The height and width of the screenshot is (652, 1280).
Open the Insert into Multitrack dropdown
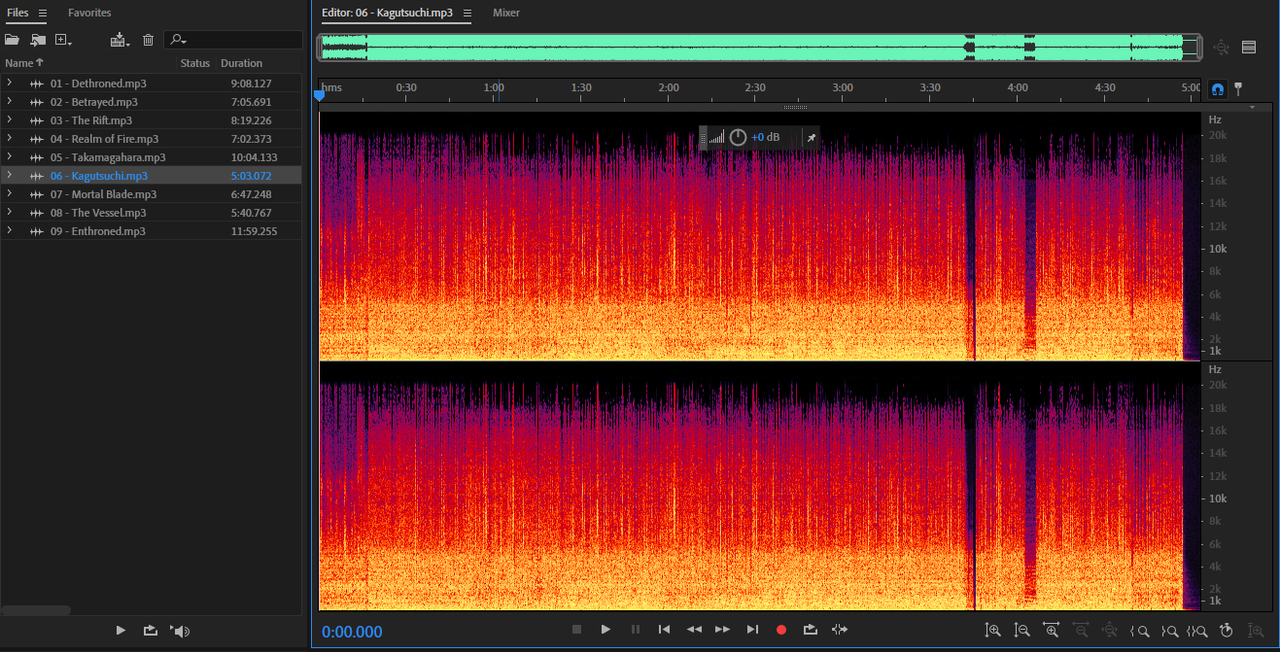tap(120, 40)
